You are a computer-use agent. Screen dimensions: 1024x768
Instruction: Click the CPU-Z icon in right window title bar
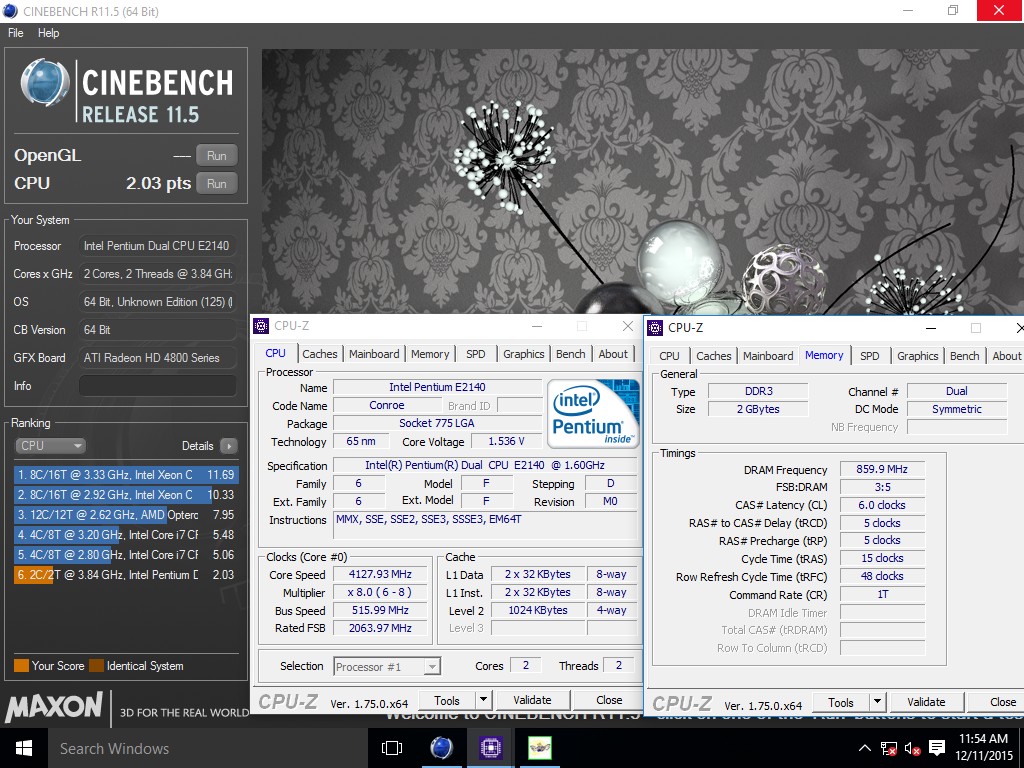655,328
